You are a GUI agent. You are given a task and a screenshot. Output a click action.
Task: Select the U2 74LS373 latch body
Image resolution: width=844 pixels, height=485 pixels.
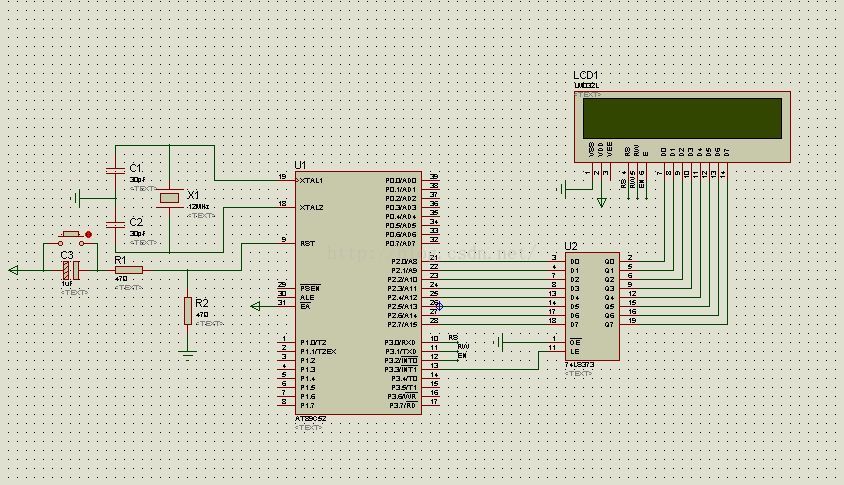592,306
